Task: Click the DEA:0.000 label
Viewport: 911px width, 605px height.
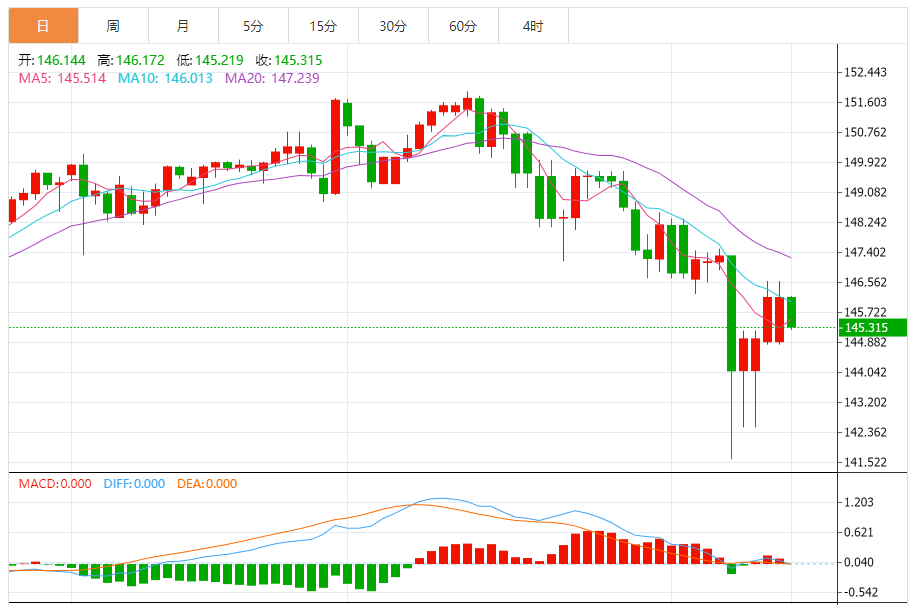Action: pyautogui.click(x=207, y=484)
